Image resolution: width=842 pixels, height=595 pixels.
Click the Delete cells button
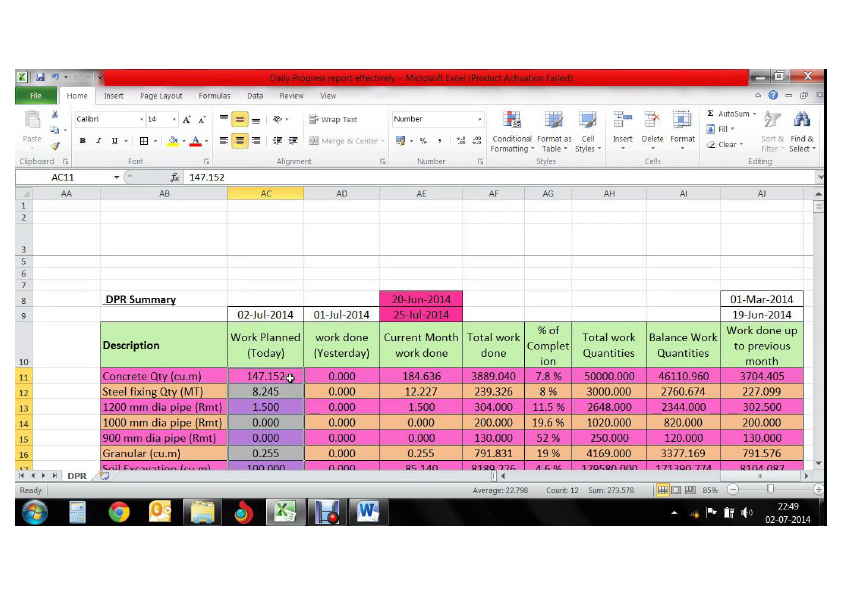(651, 125)
